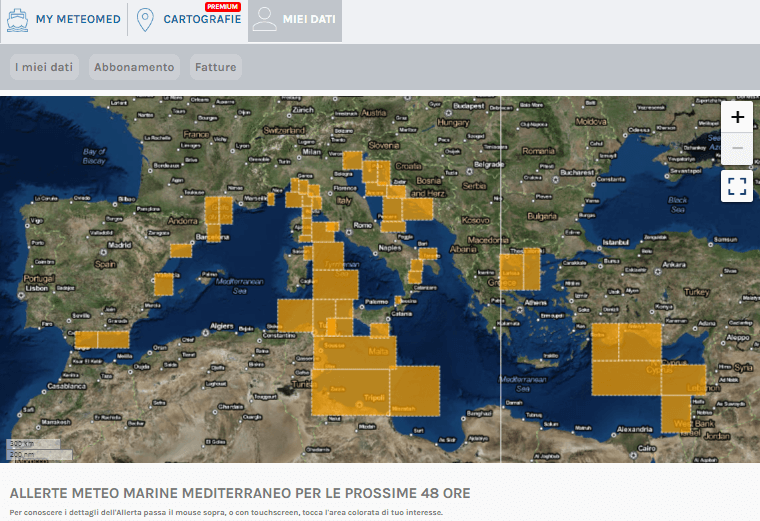Click the Algiers label on the map
The height and width of the screenshot is (521, 760).
[x=222, y=326]
